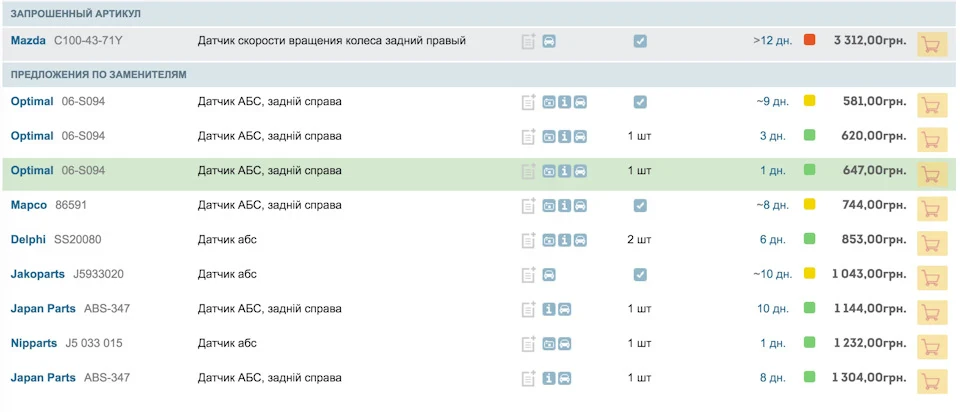Add Optimal 620,00грн. offer to cart
The width and height of the screenshot is (960, 412).
931,140
